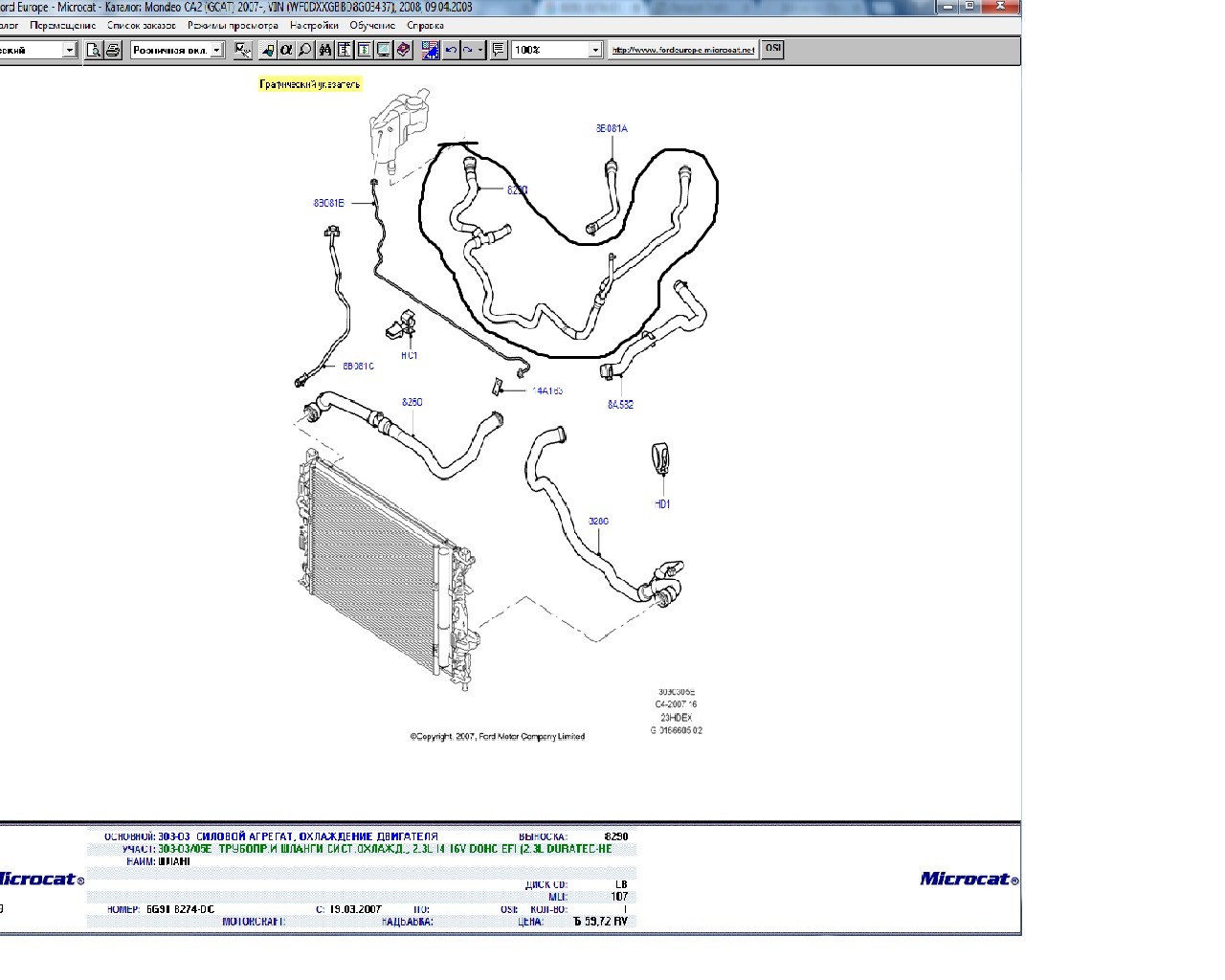Select the 8E081A hose callout label
Screen dimensions: 1225x980
pyautogui.click(x=612, y=128)
